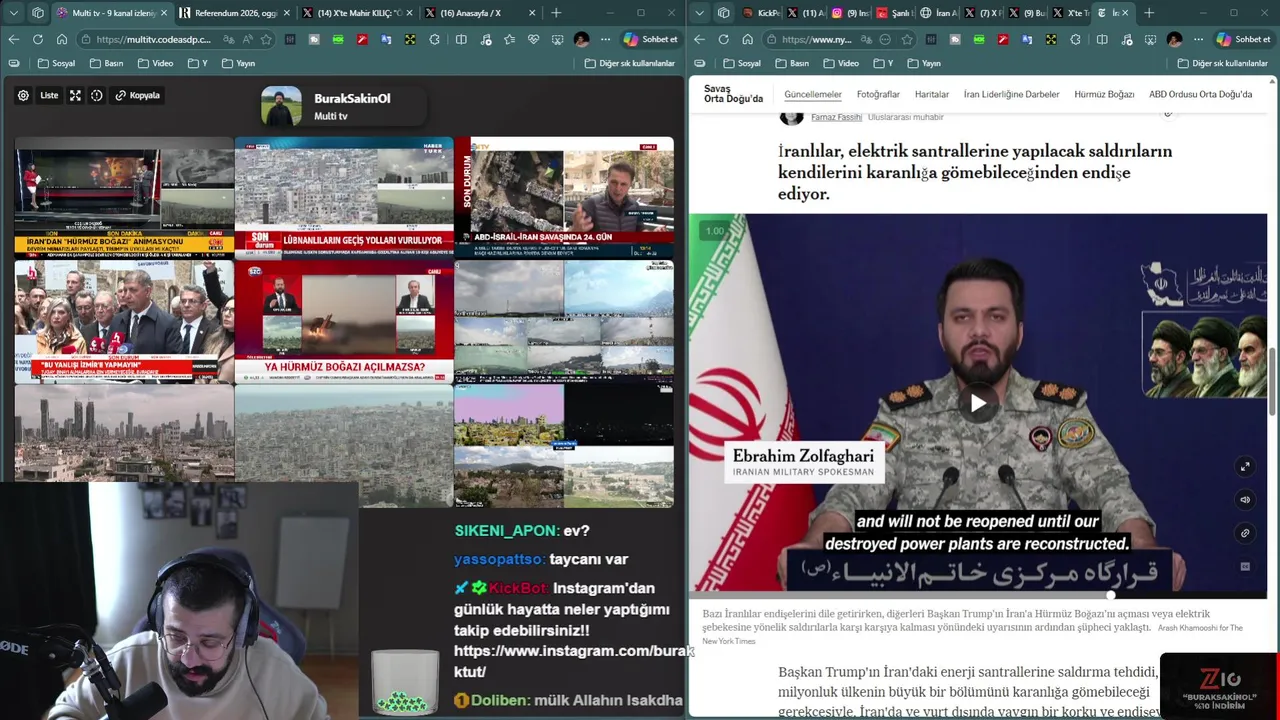1280x720 pixels.
Task: Toggle video sound speaker icon
Action: point(1245,500)
